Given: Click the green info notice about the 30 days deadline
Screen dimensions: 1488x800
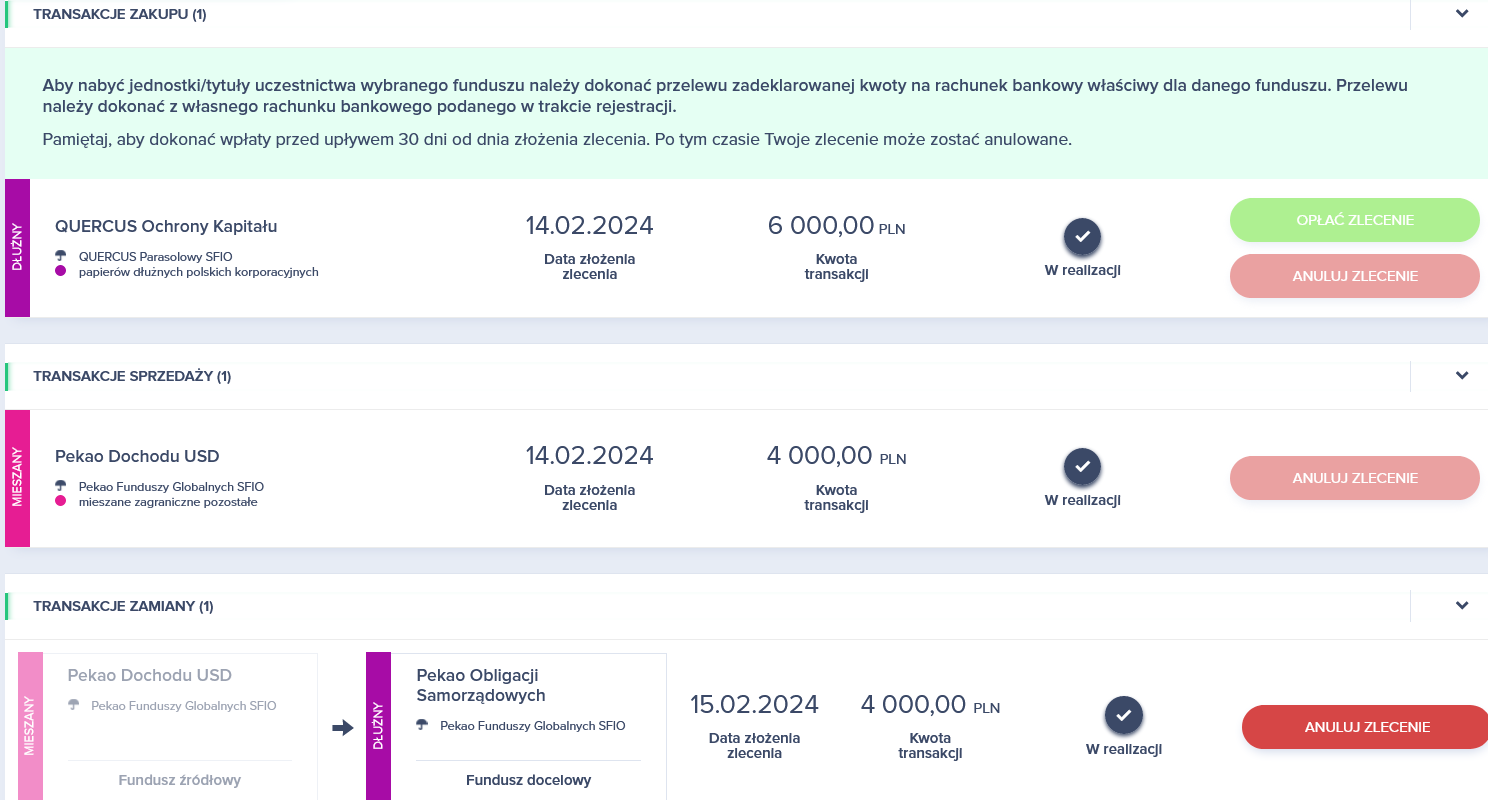Looking at the screenshot, I should pos(744,113).
